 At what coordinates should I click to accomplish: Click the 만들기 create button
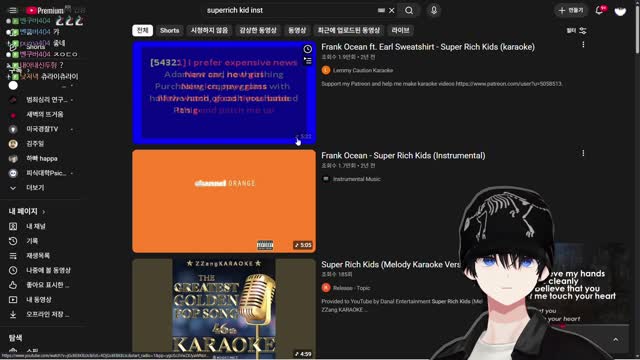pyautogui.click(x=571, y=10)
